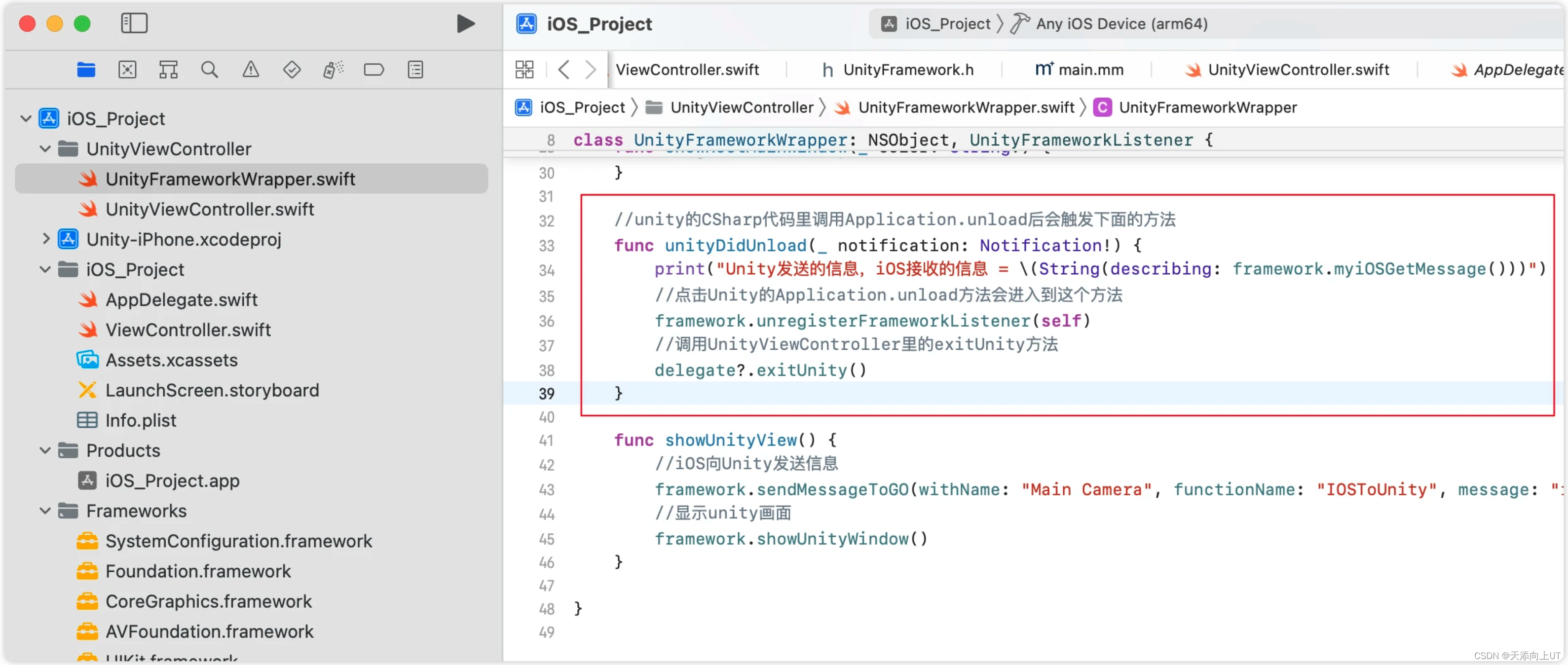1568x665 pixels.
Task: Switch to ViewController.swift tab
Action: click(687, 70)
